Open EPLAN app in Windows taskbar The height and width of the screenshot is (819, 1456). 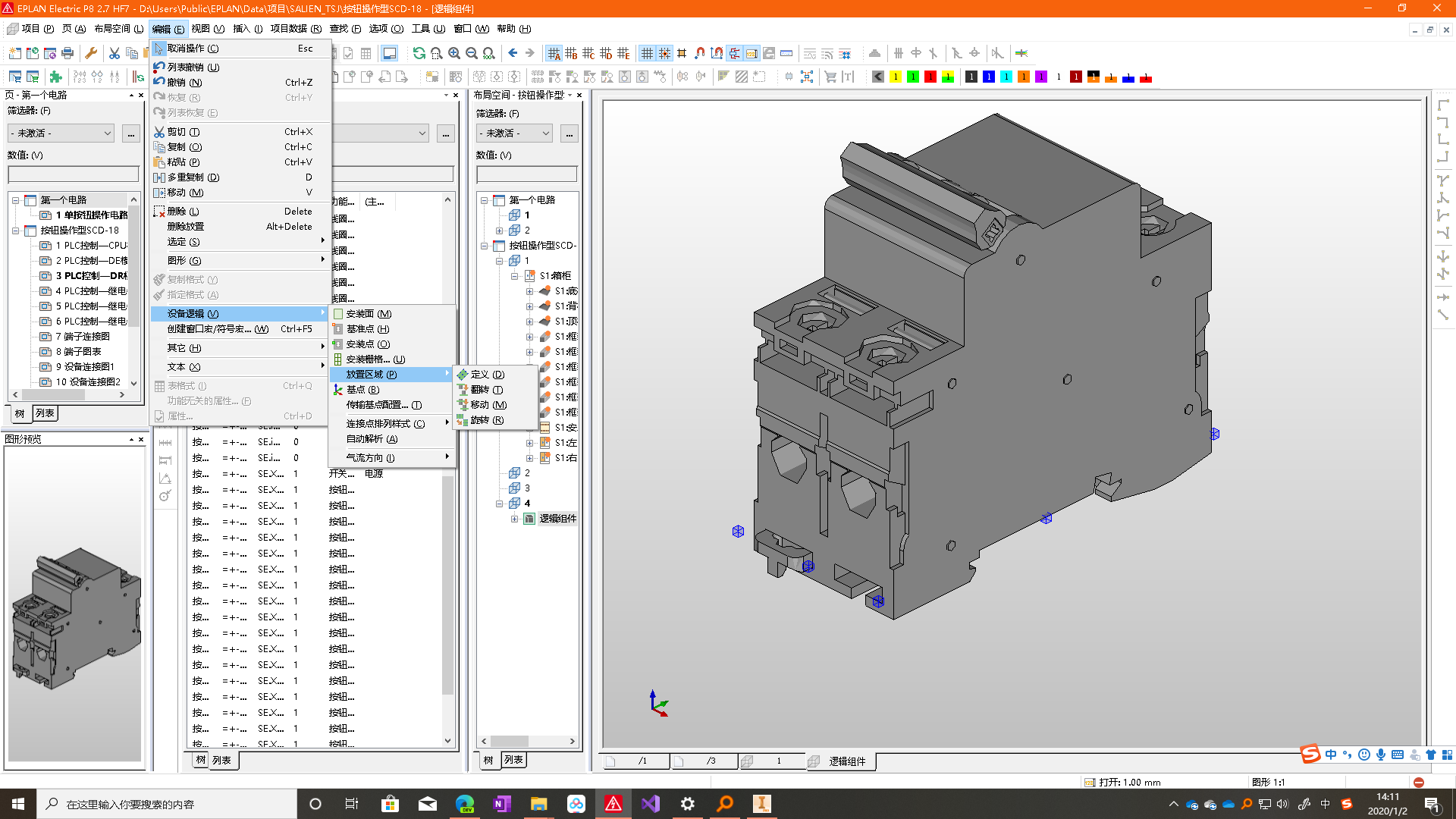(x=613, y=804)
